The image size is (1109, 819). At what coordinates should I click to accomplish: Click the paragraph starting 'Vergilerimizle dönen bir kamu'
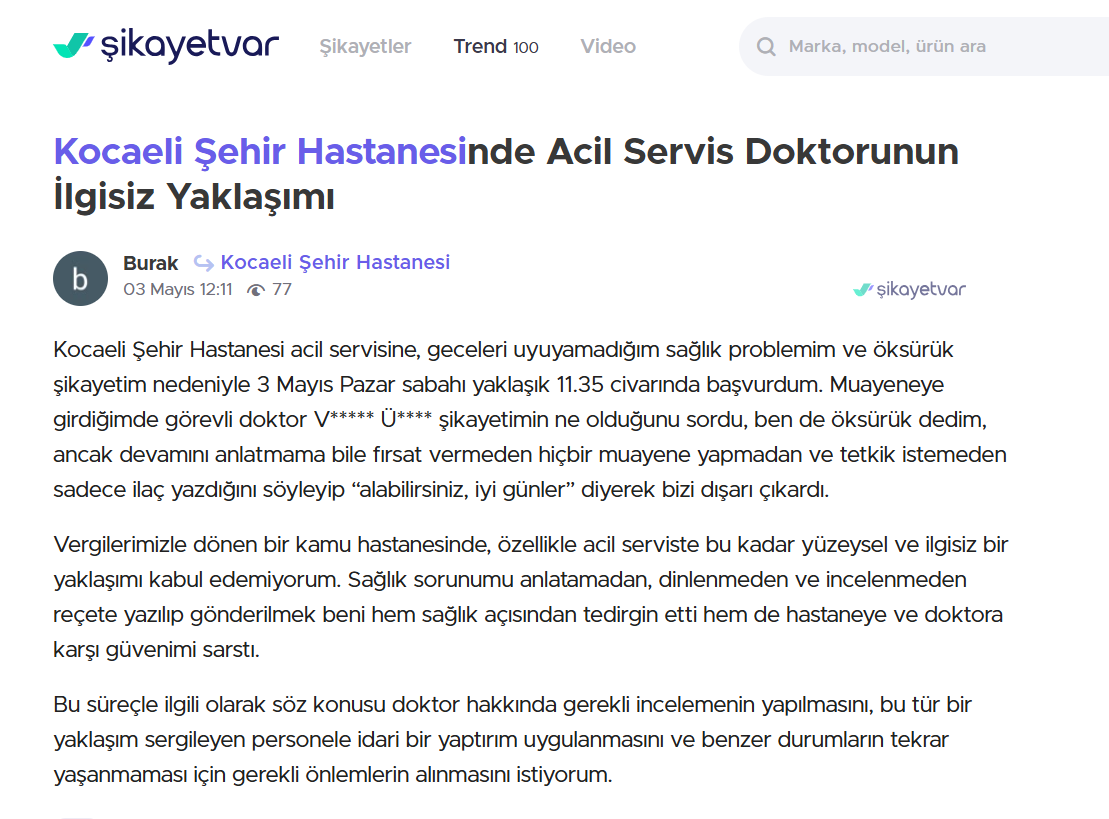(x=530, y=597)
